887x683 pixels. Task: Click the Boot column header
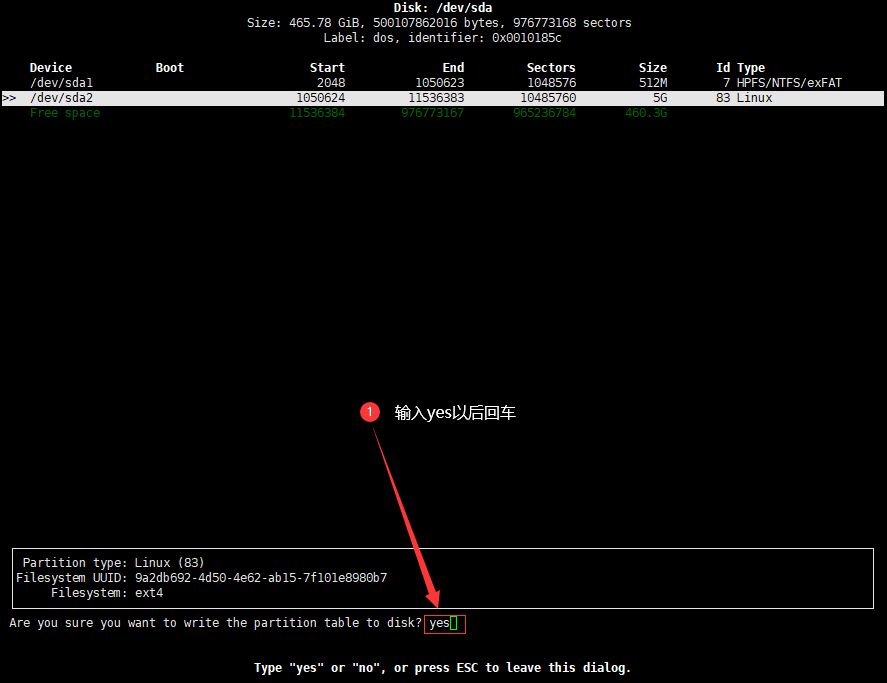click(170, 68)
